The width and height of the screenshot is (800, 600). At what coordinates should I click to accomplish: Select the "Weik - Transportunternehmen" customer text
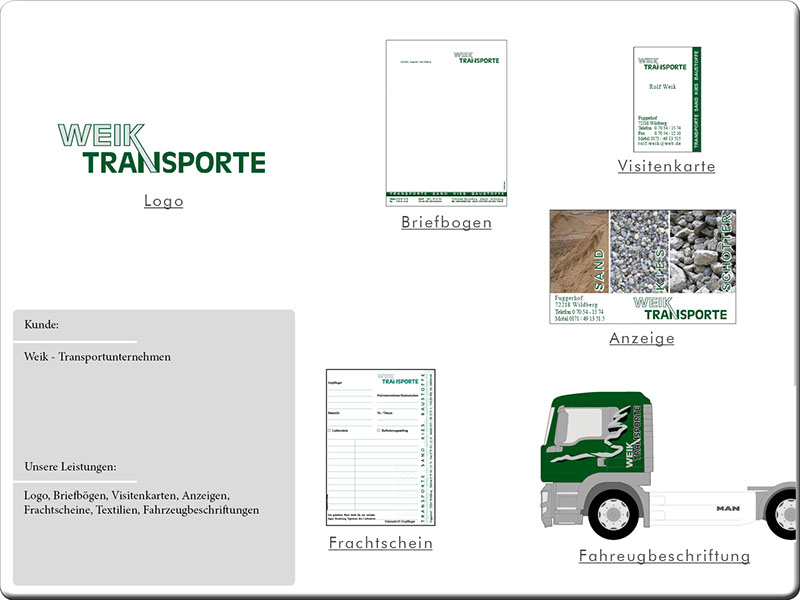97,357
